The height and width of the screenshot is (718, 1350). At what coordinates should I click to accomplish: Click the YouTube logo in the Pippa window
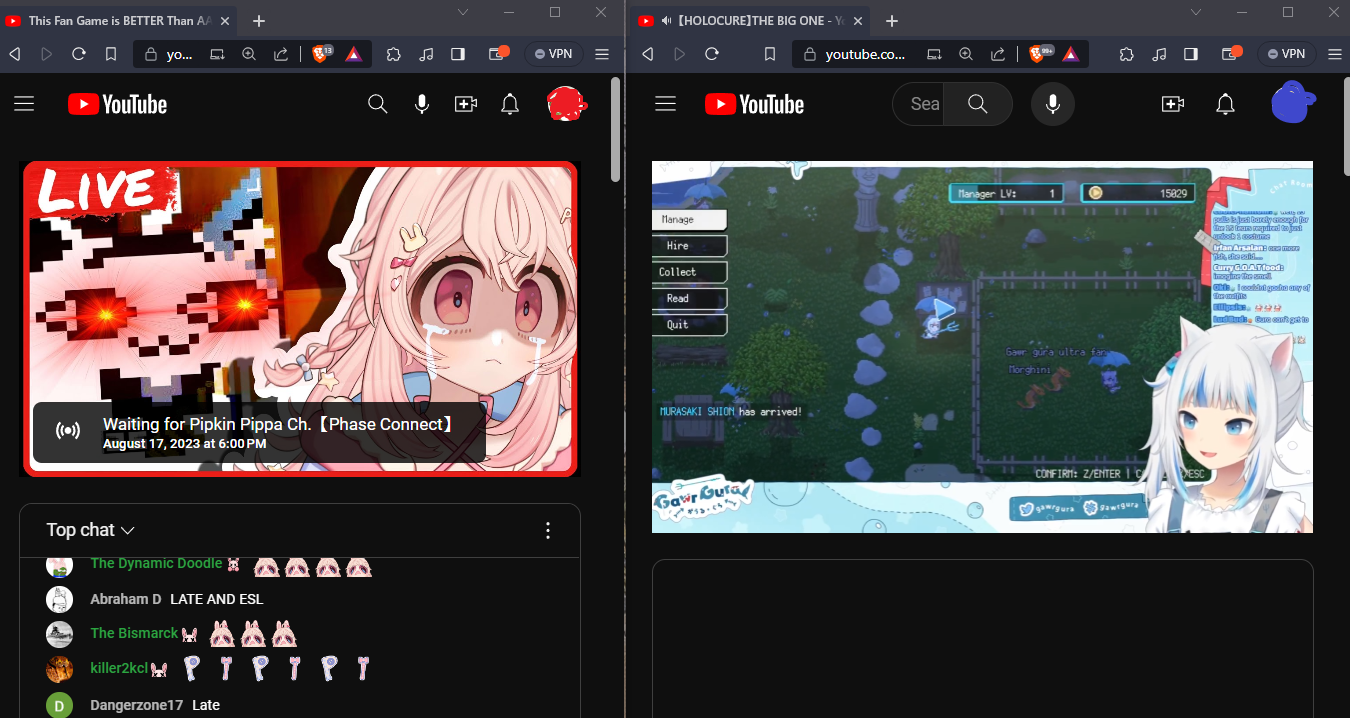pyautogui.click(x=118, y=104)
